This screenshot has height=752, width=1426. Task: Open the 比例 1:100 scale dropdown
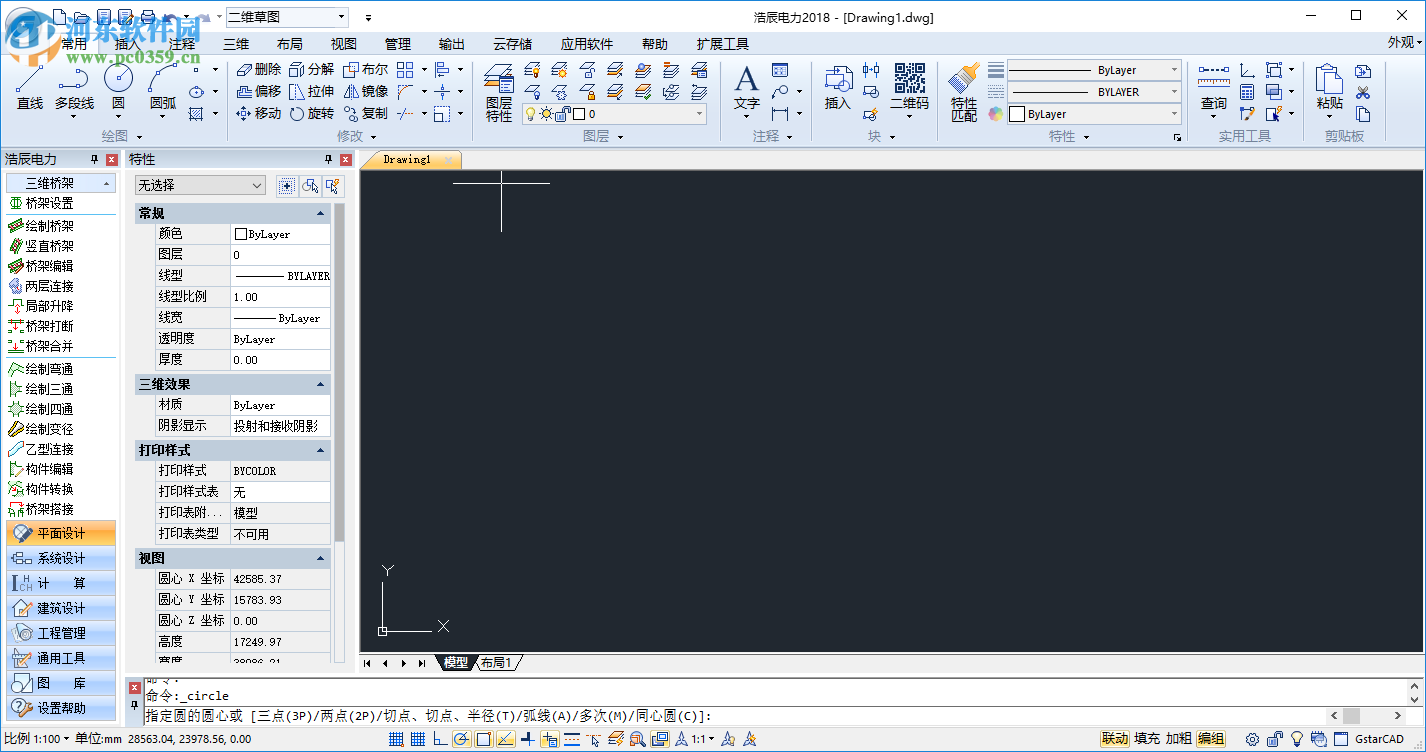point(37,739)
